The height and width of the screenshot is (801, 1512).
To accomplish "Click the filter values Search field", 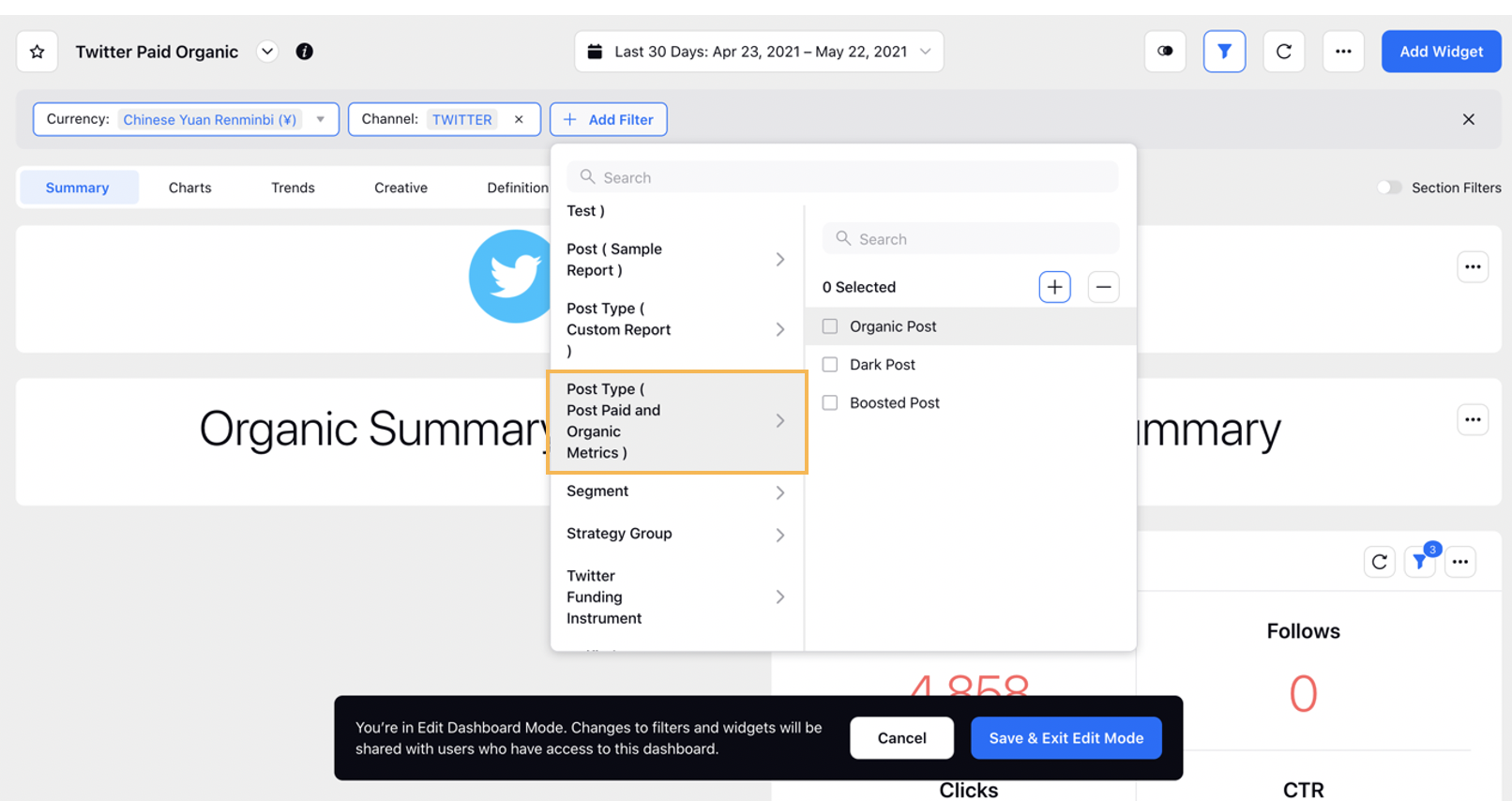I will click(x=971, y=239).
